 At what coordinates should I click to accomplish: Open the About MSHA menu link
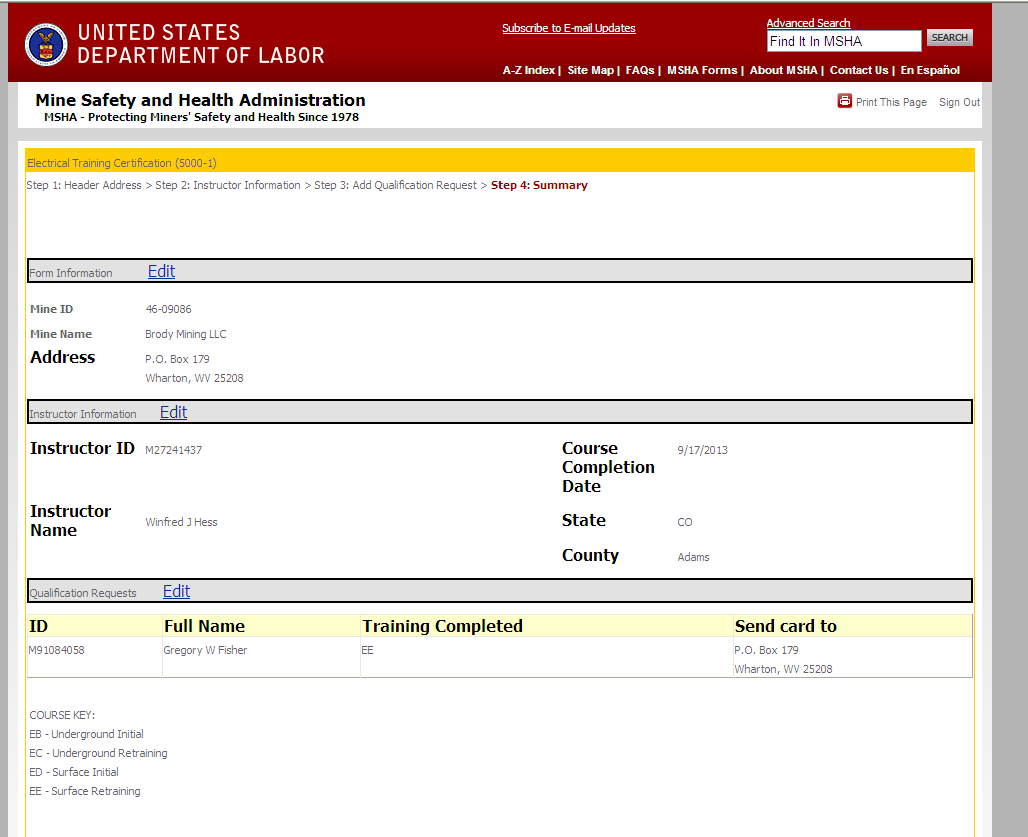pyautogui.click(x=783, y=70)
